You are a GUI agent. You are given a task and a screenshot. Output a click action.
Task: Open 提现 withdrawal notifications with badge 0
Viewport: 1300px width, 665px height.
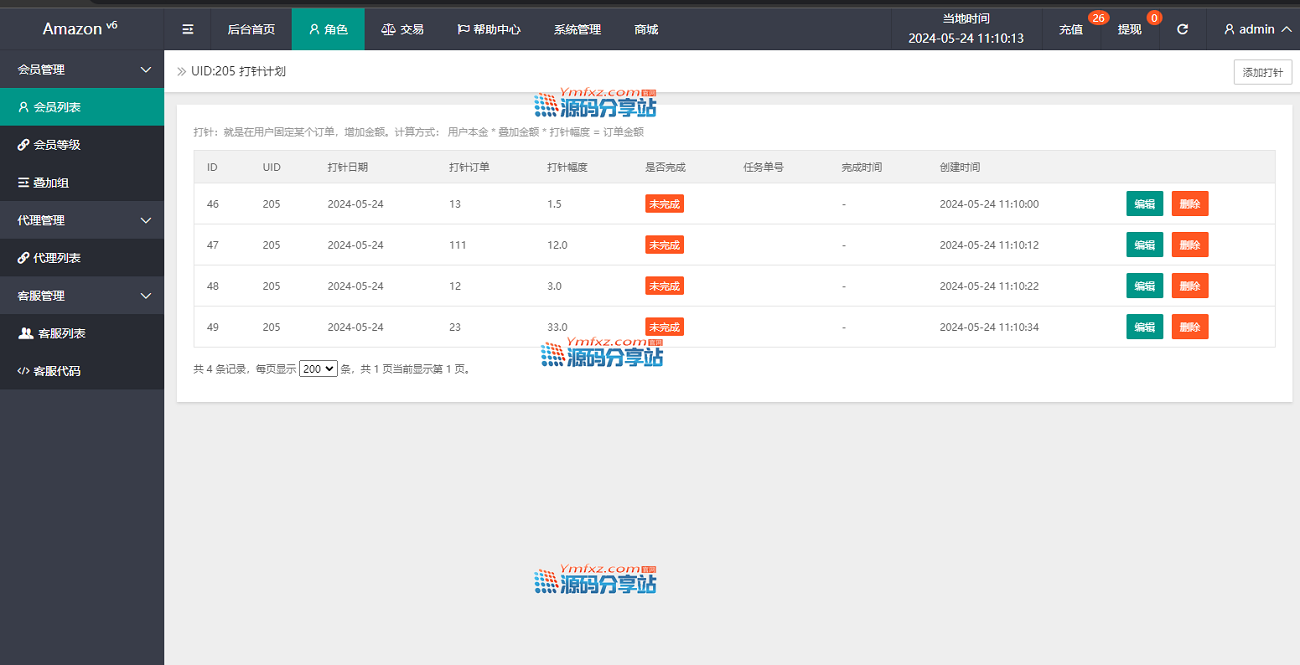coord(1130,29)
